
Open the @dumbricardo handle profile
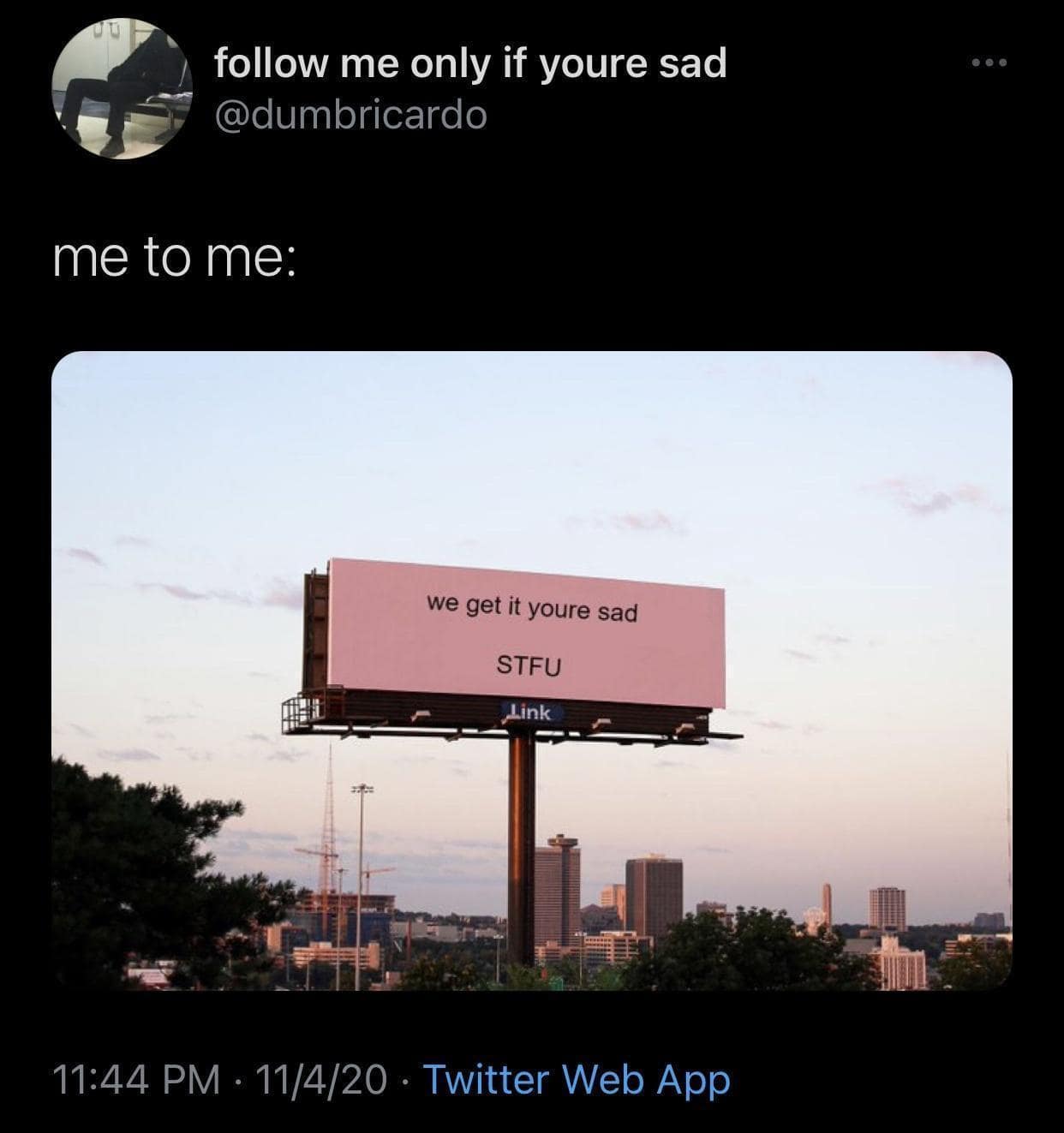click(x=350, y=114)
